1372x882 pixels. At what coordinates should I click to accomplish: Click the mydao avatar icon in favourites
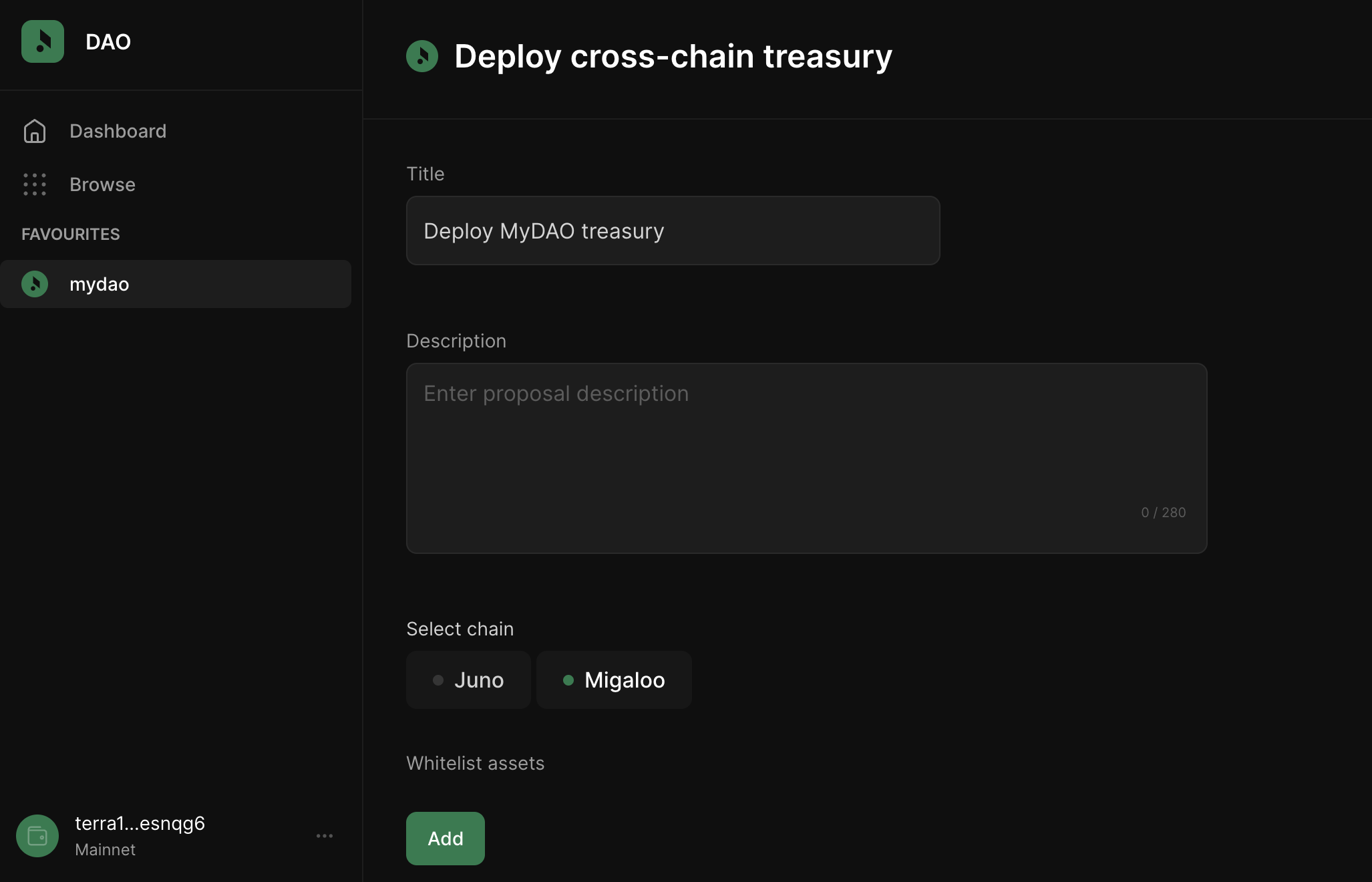coord(35,284)
